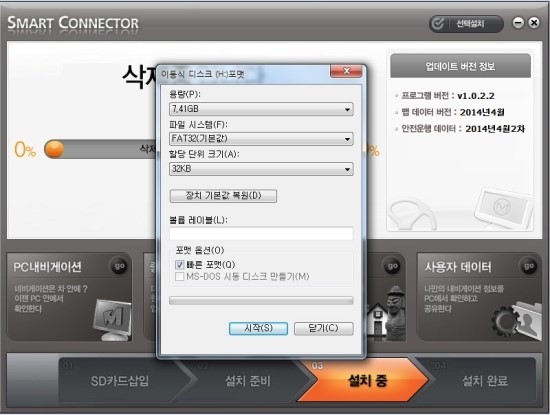The image size is (550, 415).
Task: Click the checkmark icon on 선택설치 button
Action: coord(438,24)
